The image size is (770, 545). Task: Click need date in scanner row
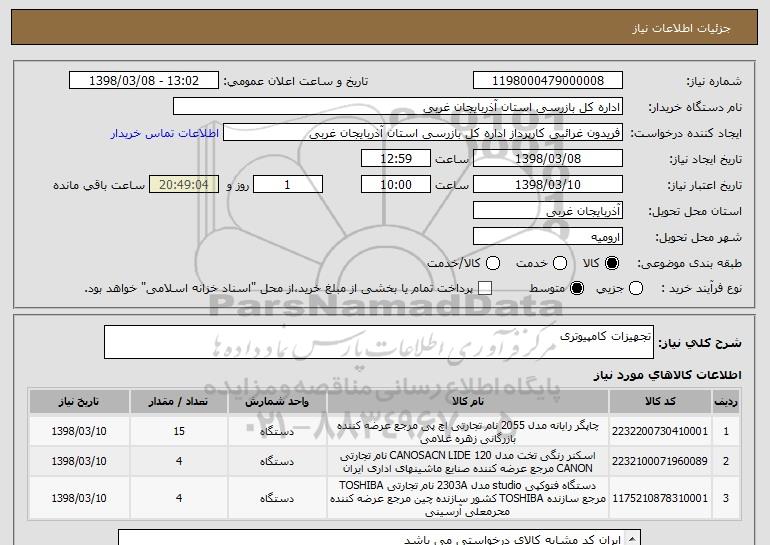[x=79, y=462]
